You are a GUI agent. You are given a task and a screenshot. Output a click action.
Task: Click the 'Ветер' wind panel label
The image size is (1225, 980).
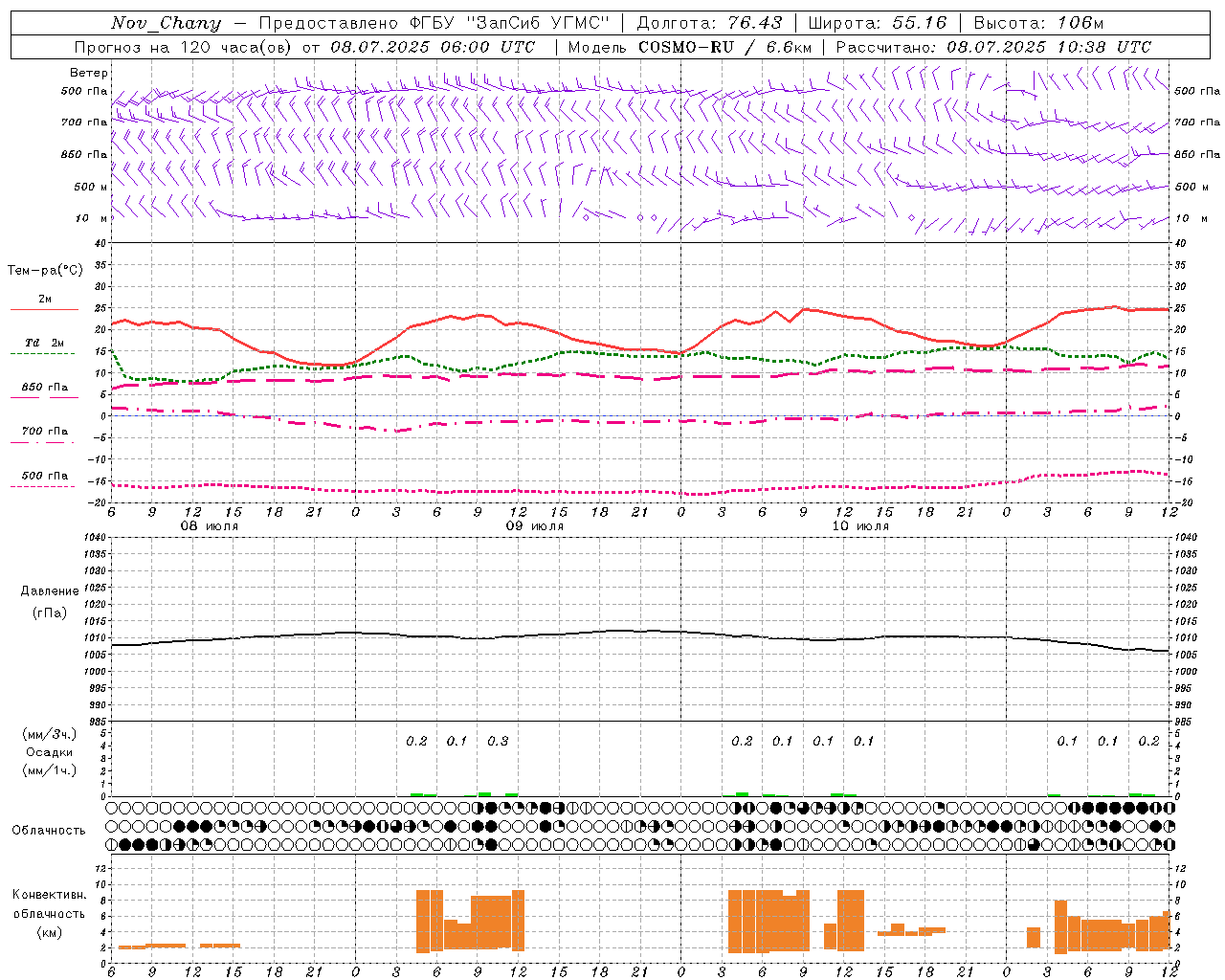(88, 73)
